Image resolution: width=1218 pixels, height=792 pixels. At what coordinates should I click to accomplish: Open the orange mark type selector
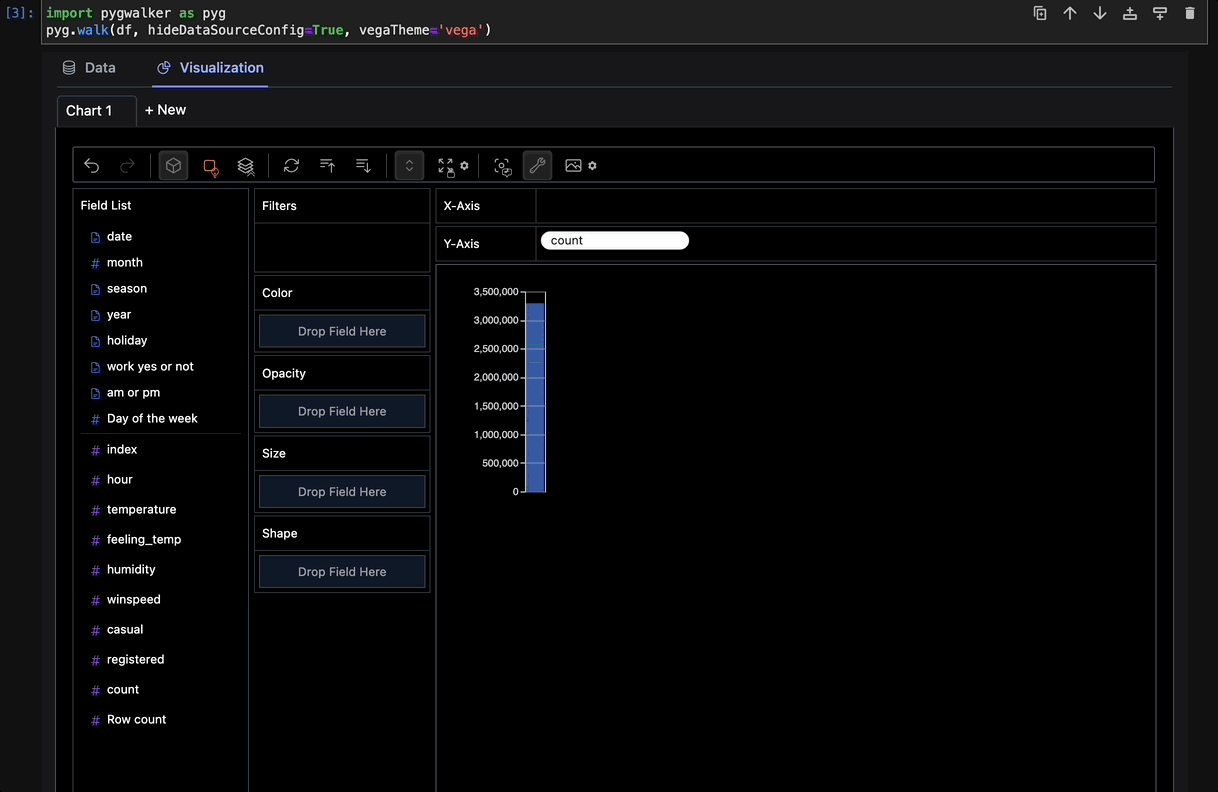tap(210, 166)
